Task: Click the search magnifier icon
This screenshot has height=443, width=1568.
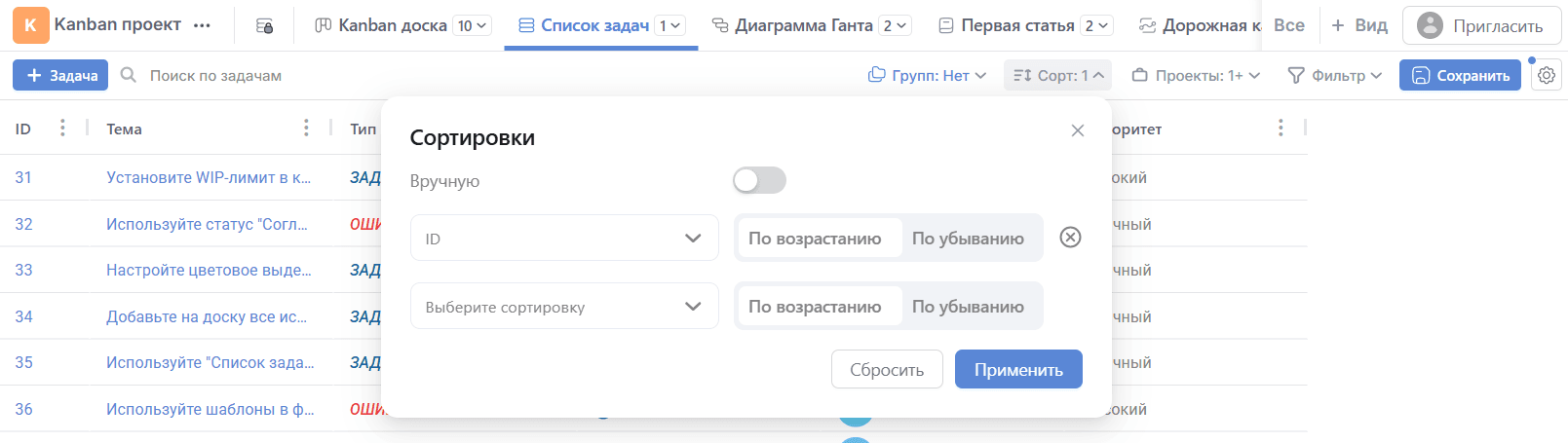Action: click(129, 75)
